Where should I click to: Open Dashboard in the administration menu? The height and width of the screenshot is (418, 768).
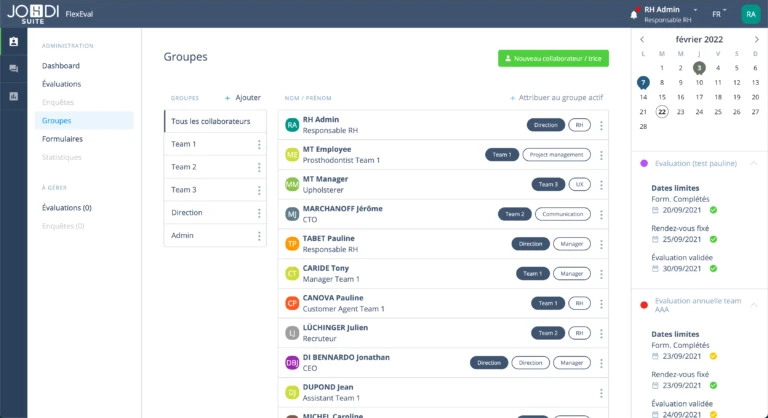click(x=61, y=66)
